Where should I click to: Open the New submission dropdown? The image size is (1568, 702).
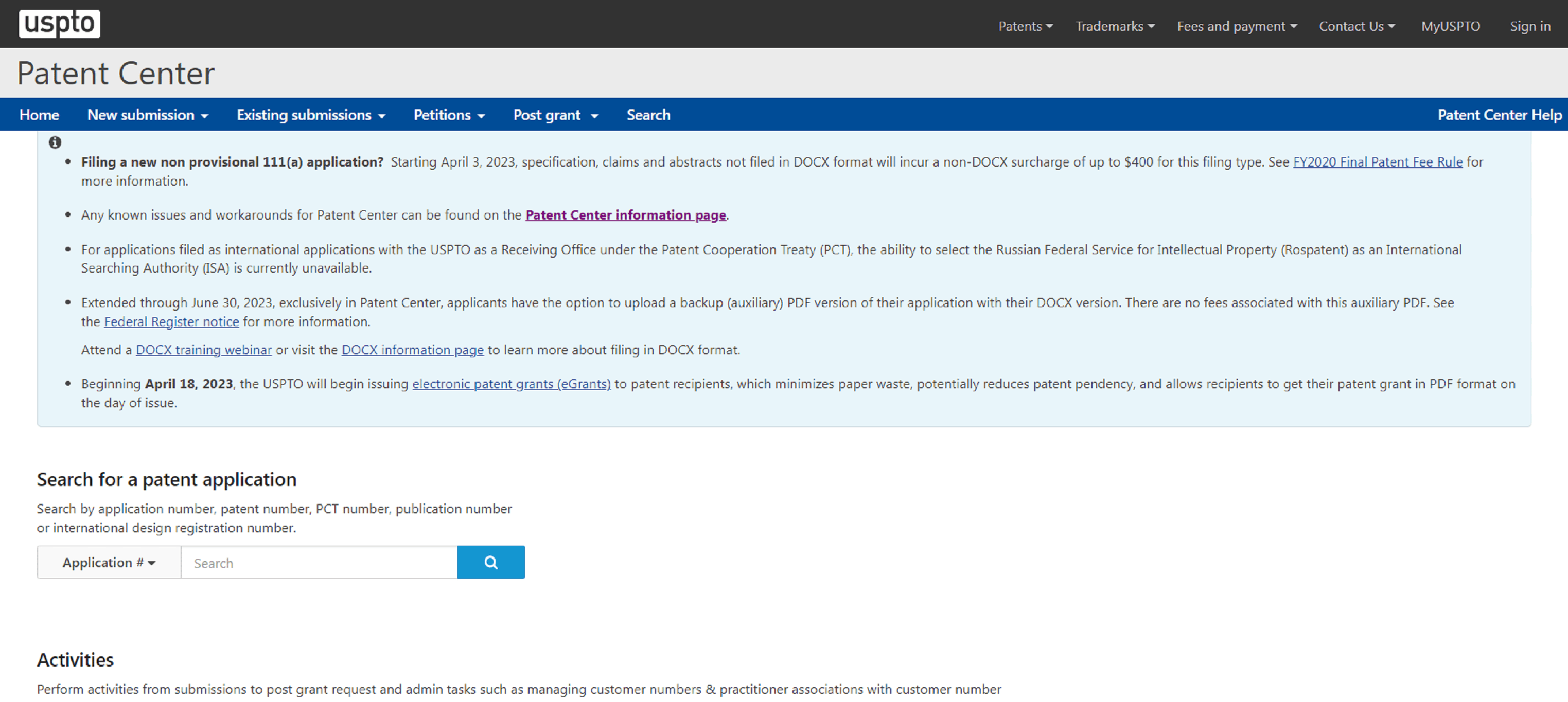pos(148,114)
